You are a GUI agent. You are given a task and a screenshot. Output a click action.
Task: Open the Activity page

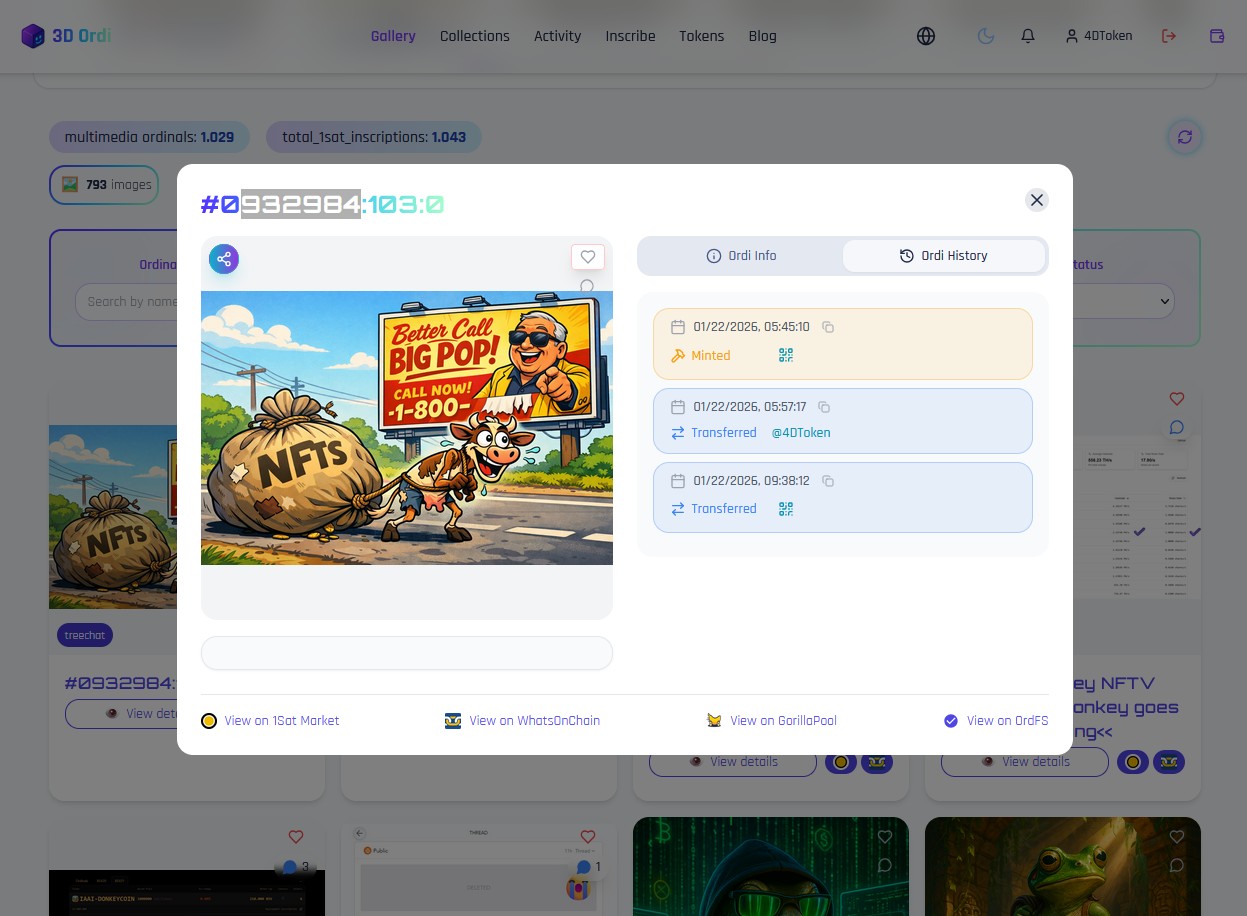(x=557, y=36)
